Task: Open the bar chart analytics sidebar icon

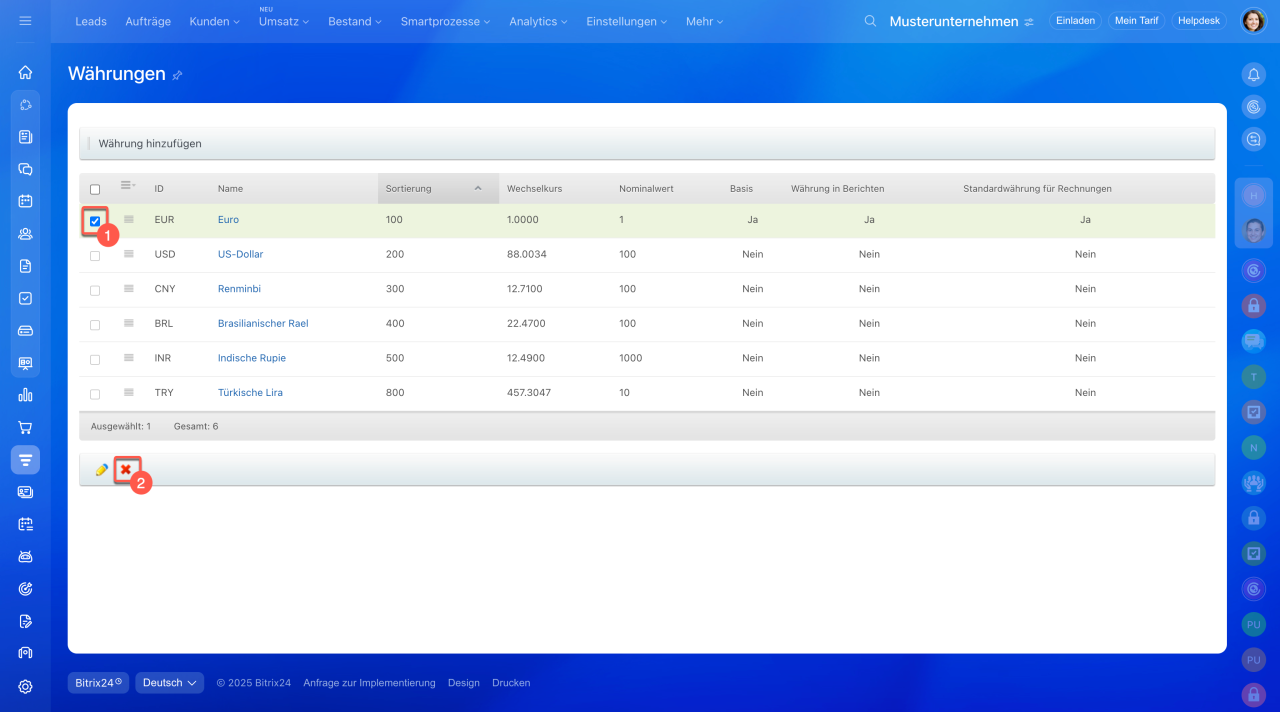Action: [x=25, y=395]
